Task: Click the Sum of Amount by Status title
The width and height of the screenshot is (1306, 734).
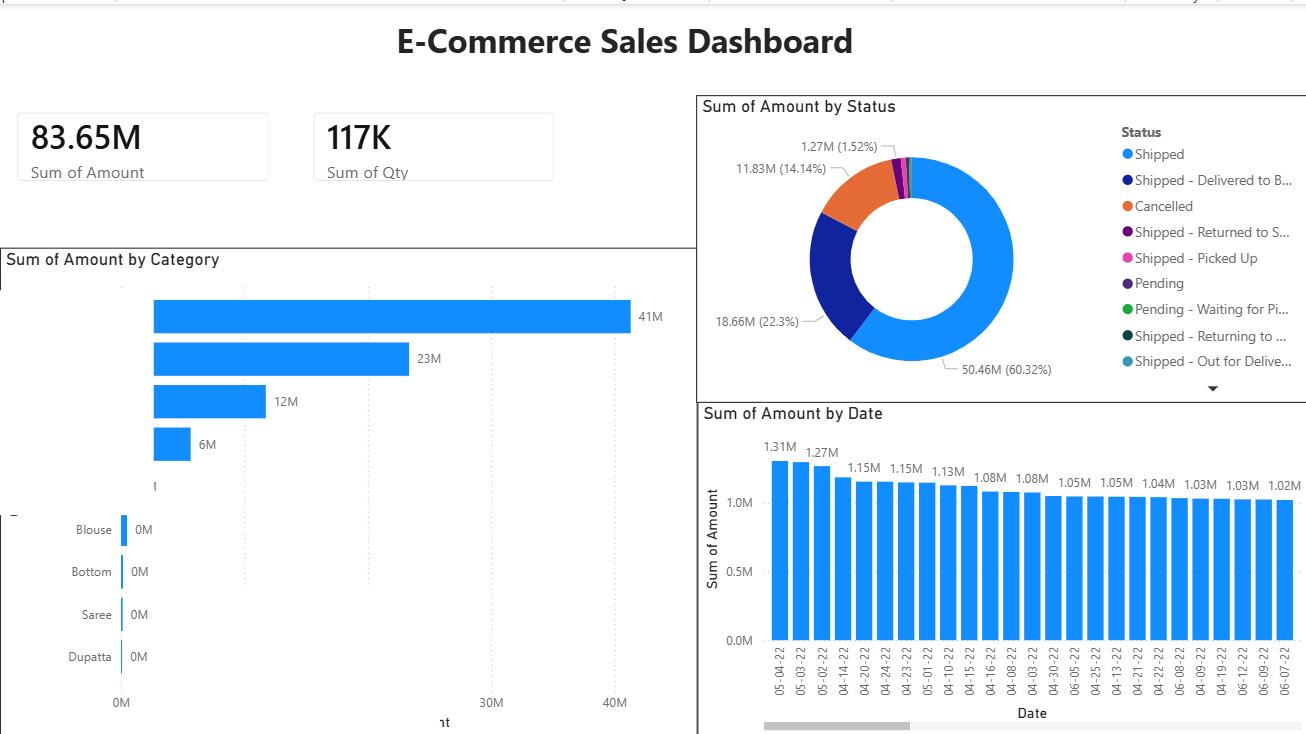Action: click(x=799, y=106)
